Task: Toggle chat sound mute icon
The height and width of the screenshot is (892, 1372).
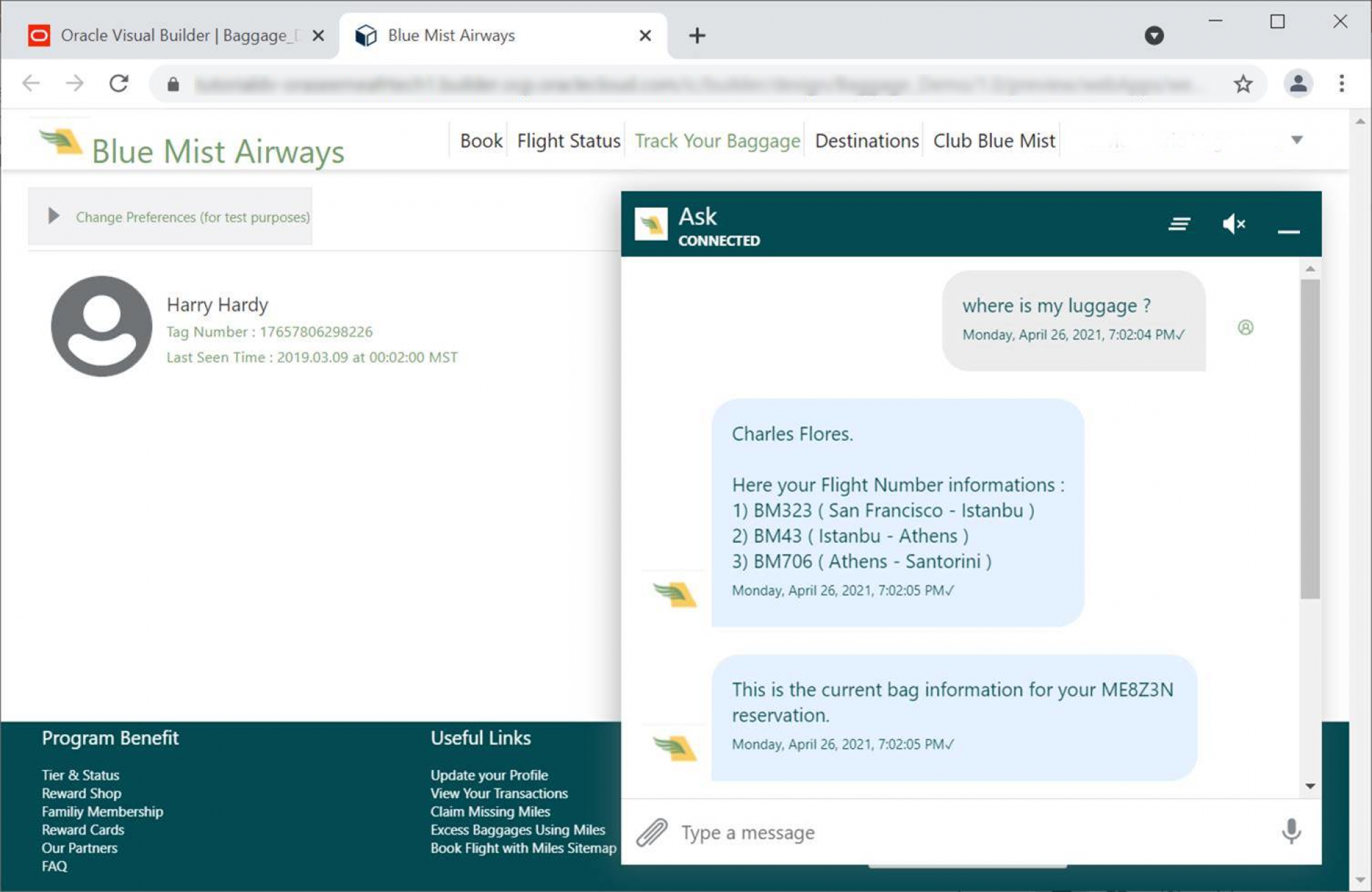Action: coord(1233,224)
